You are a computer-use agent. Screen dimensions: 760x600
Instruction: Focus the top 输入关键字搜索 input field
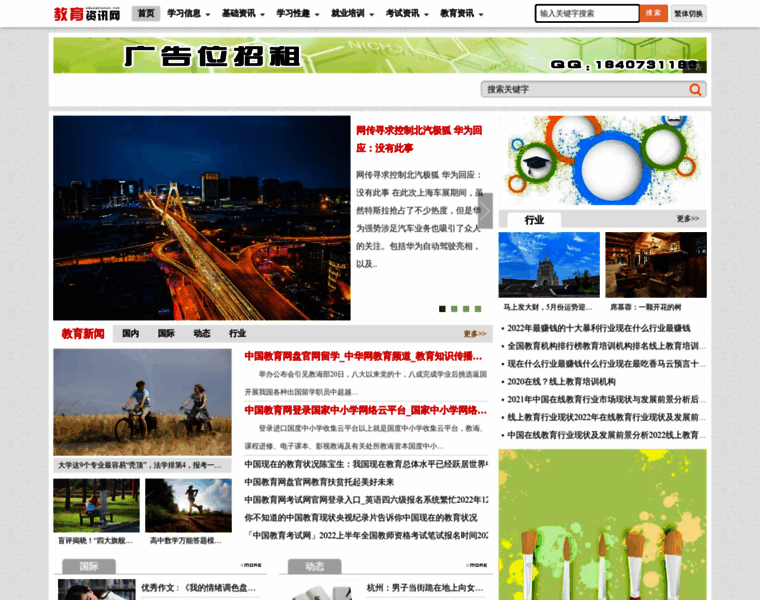click(587, 14)
